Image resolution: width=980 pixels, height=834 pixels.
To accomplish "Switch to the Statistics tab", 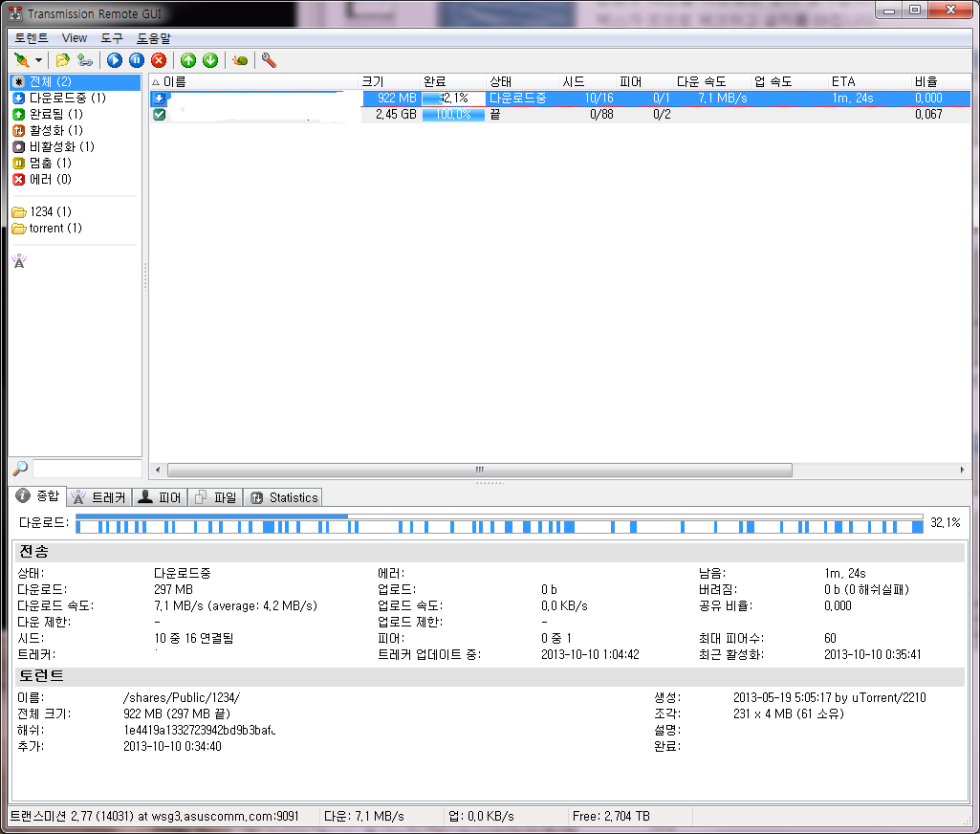I will (x=284, y=497).
